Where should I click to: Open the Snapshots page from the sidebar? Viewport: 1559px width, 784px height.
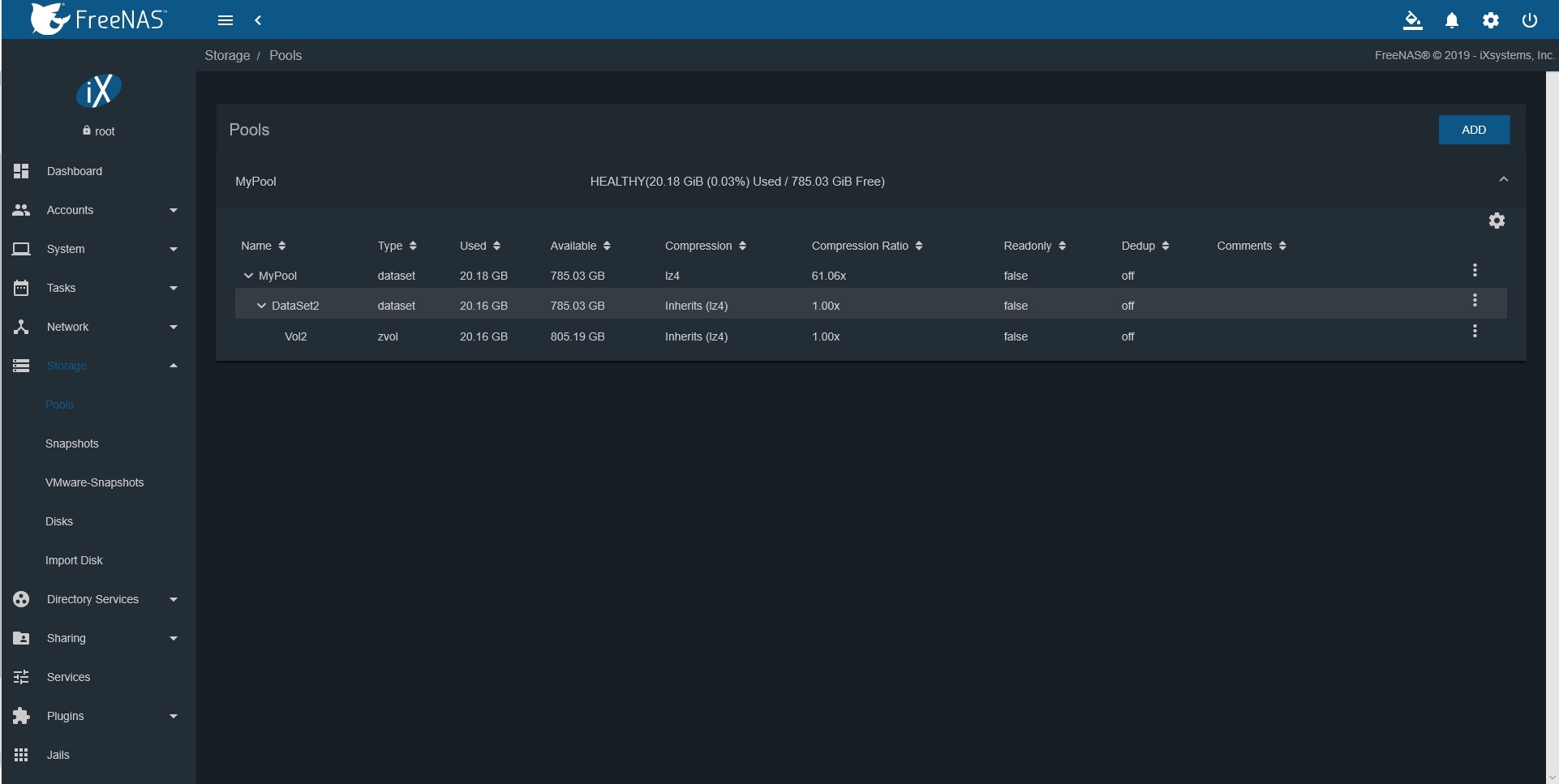coord(72,443)
